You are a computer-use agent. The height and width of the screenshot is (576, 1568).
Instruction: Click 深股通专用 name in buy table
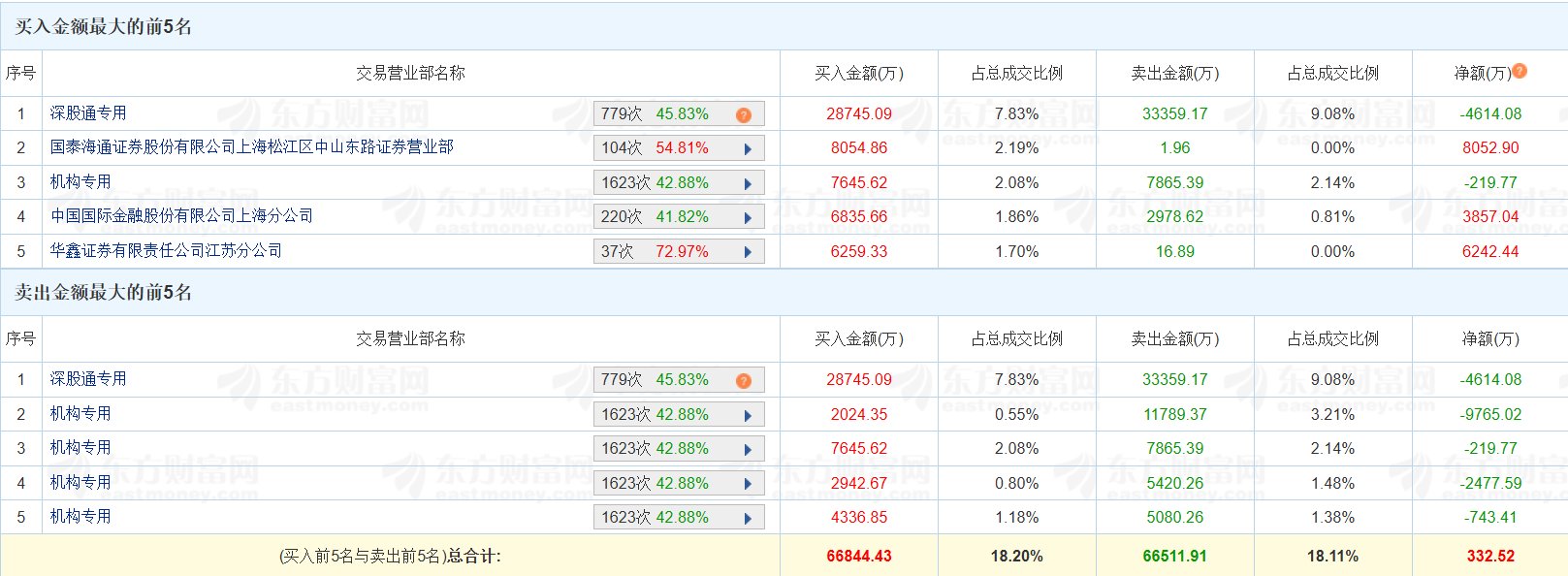[88, 113]
